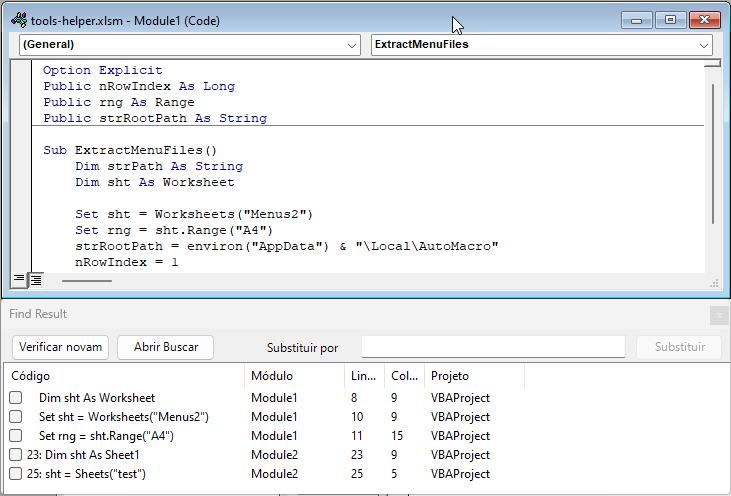Click the code window horizontal scrollbar thumb
This screenshot has width=731, height=496.
pos(87,281)
